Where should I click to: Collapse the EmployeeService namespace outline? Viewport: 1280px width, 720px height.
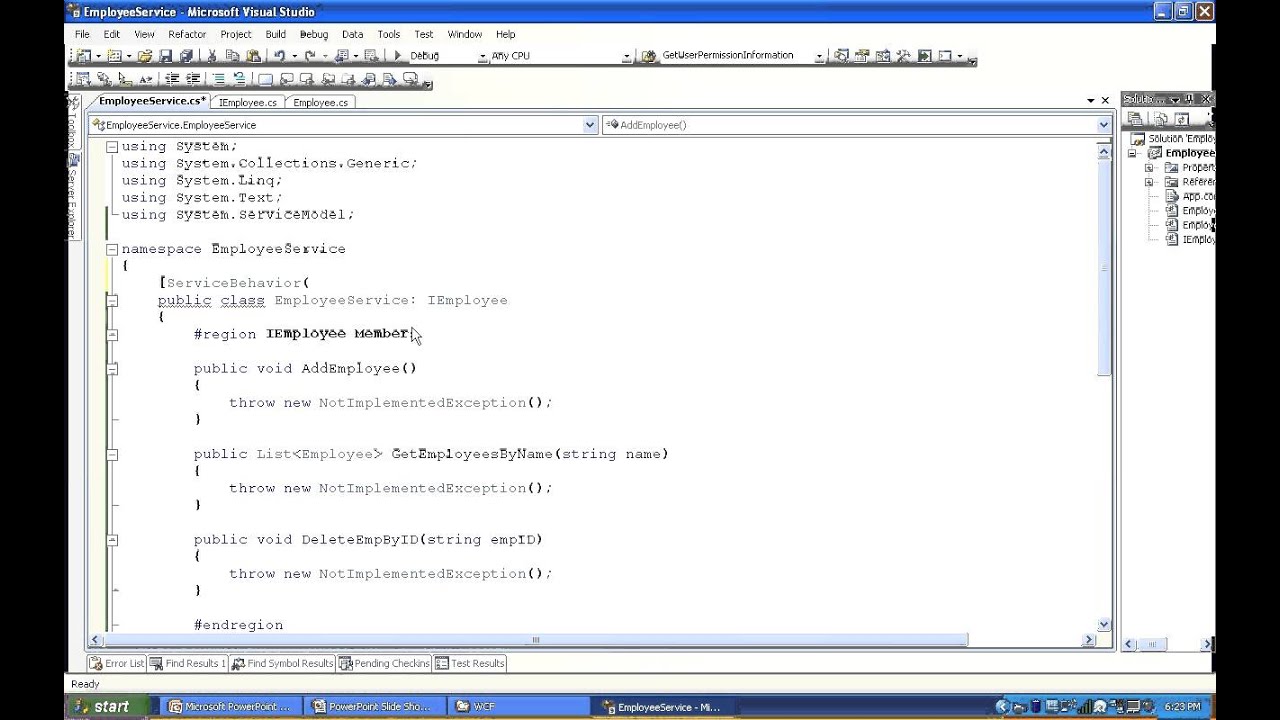click(112, 249)
